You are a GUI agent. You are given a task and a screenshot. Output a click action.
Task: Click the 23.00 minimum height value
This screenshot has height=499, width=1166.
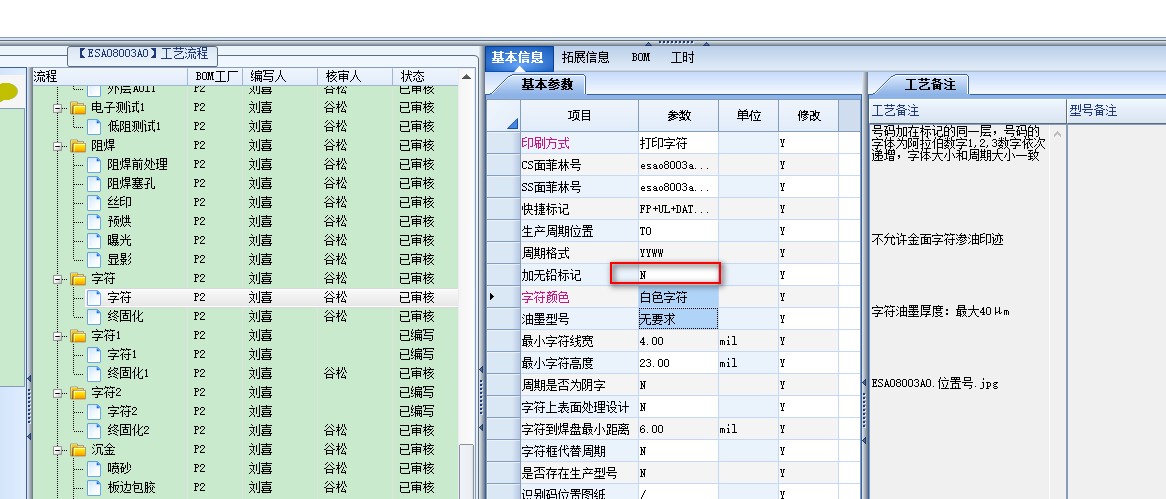point(678,363)
